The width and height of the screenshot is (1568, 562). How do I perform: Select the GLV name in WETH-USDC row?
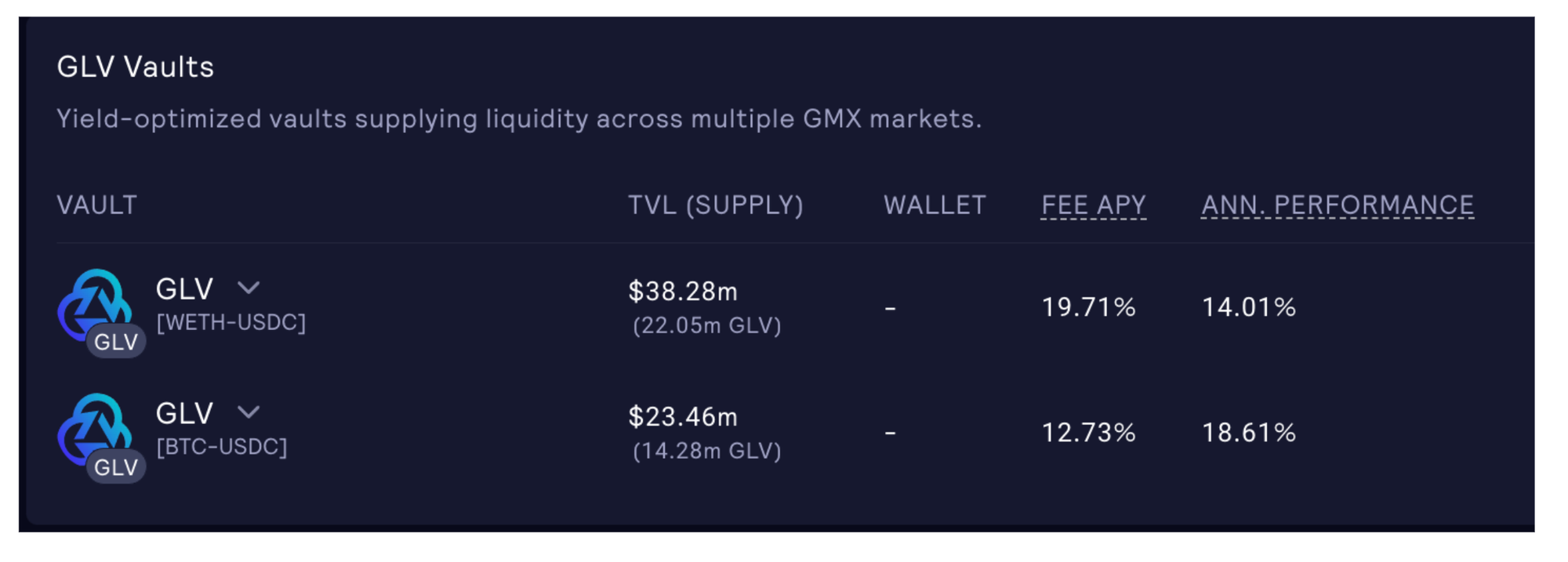pos(184,289)
